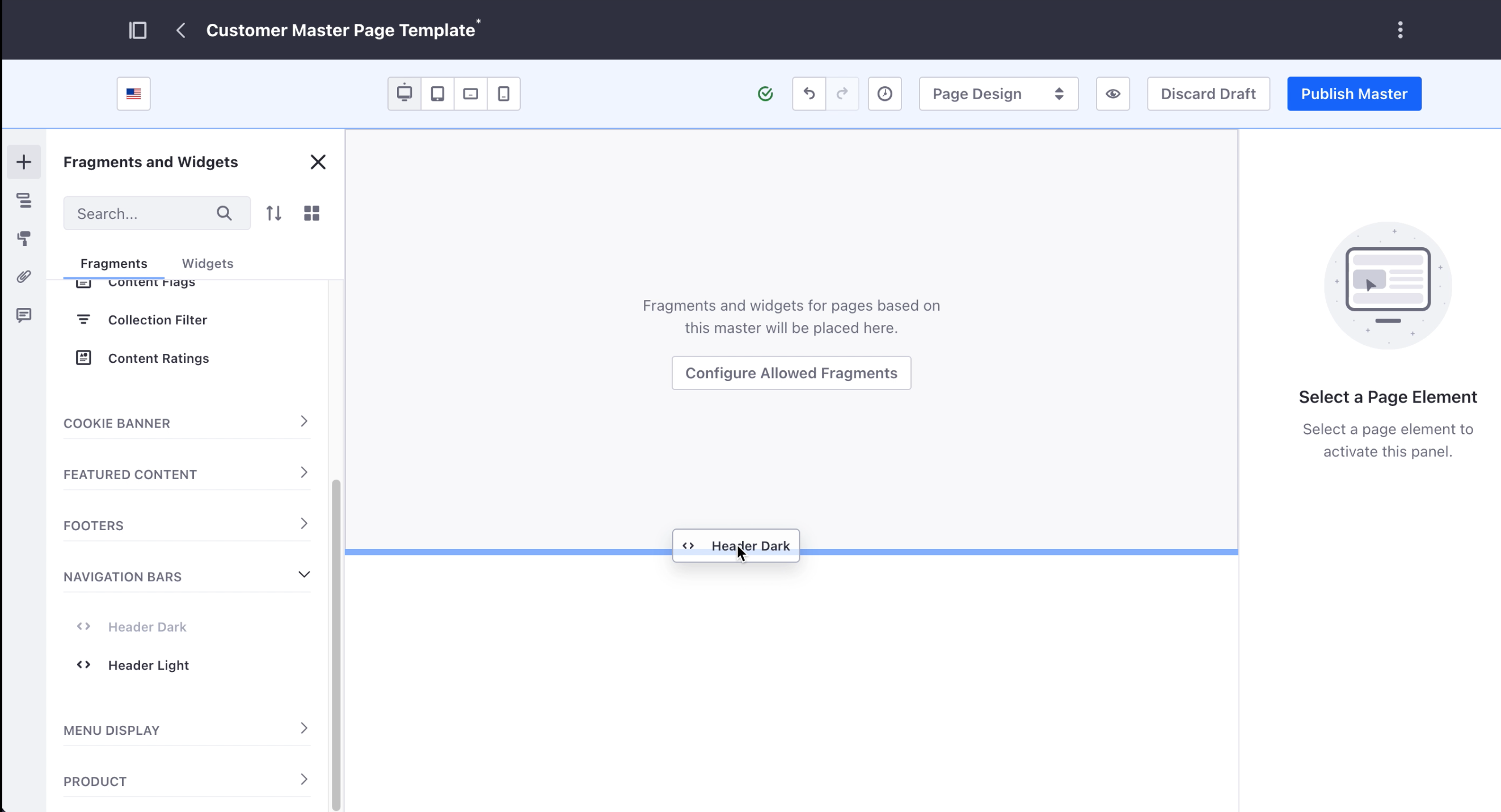1501x812 pixels.
Task: Click the redo arrow icon
Action: pyautogui.click(x=842, y=94)
